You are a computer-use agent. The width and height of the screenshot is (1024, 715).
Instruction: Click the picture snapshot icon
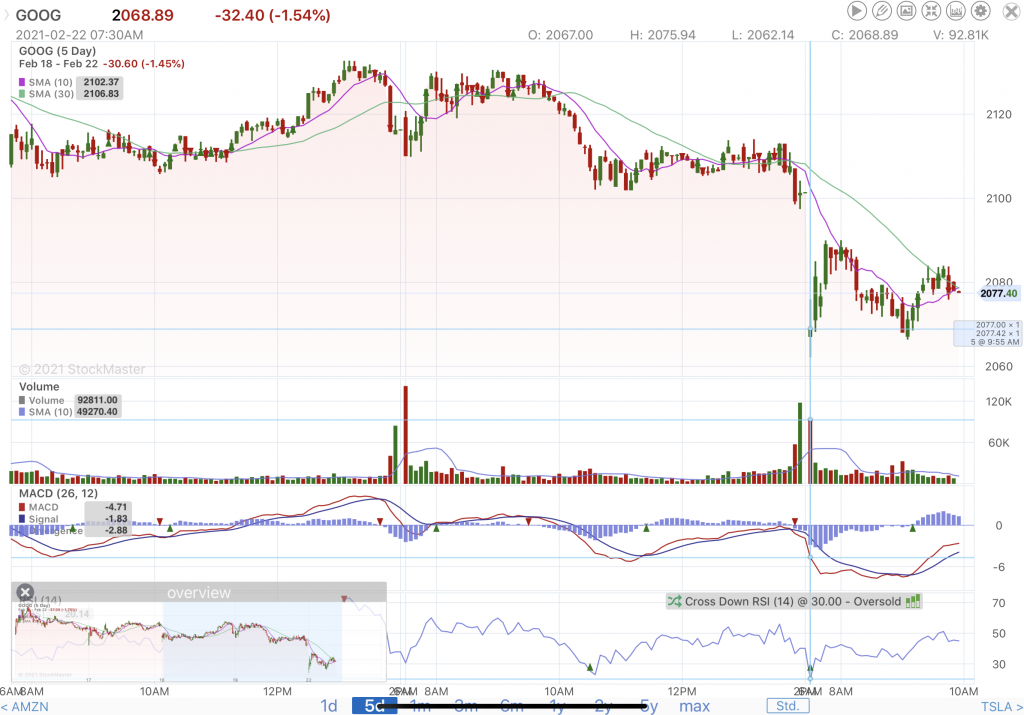pyautogui.click(x=906, y=11)
